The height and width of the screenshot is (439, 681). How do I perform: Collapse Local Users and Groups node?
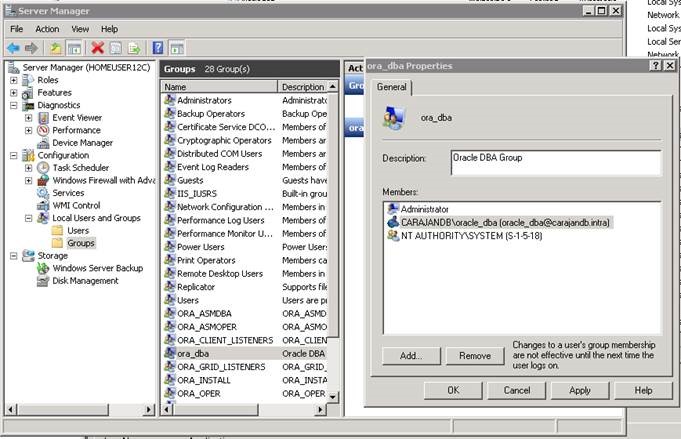(29, 218)
